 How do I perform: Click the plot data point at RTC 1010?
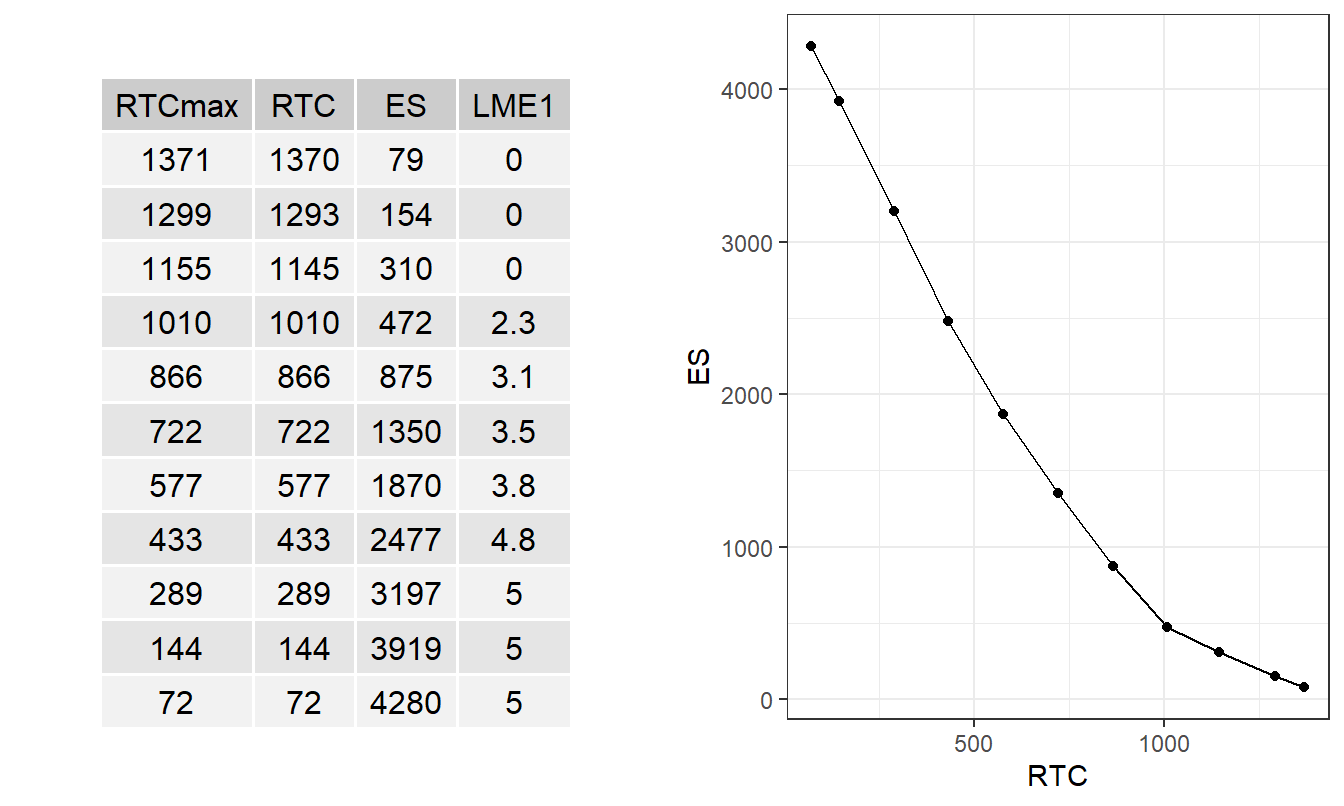point(1167,627)
